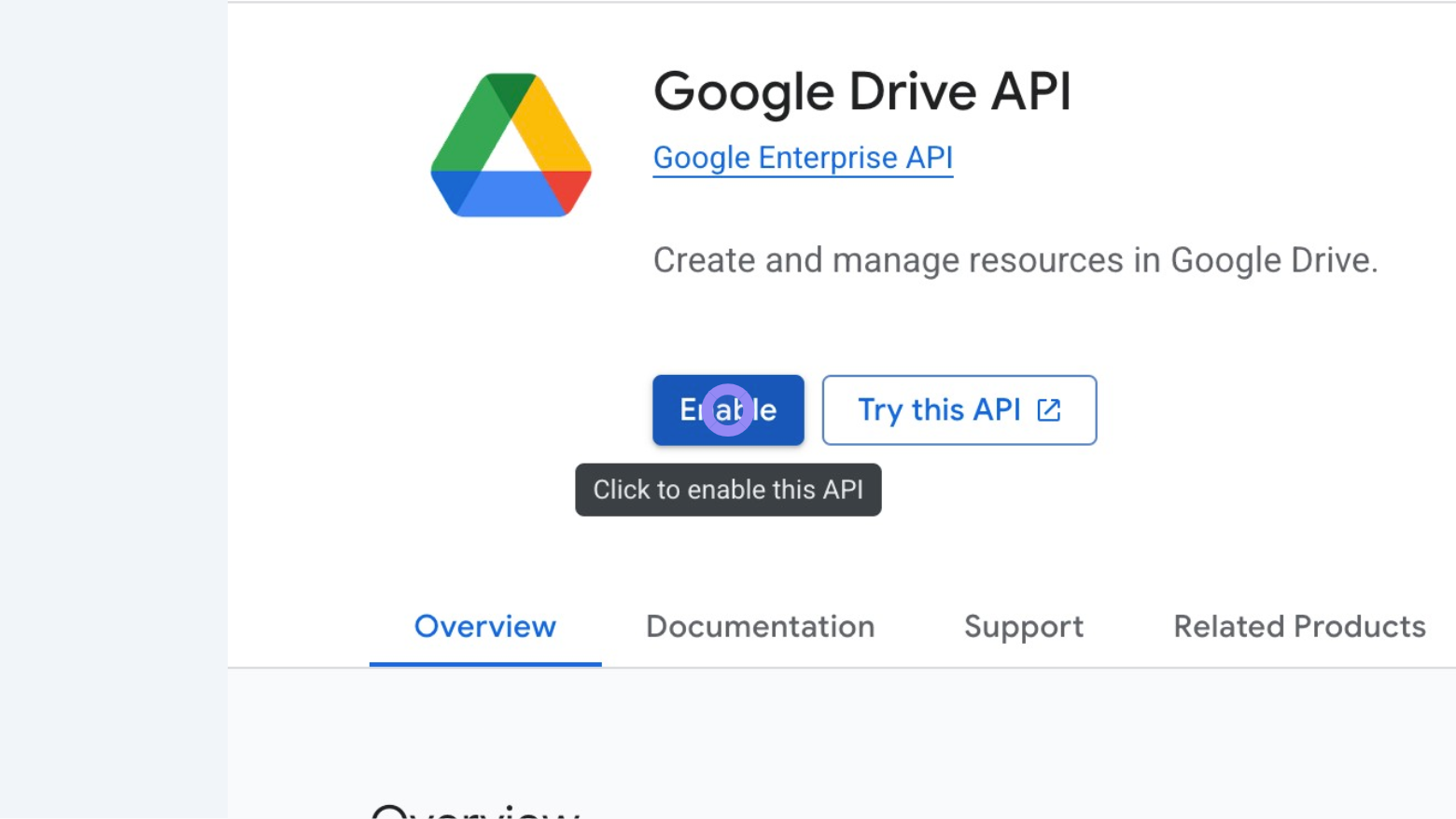Select the Overview tab
The height and width of the screenshot is (819, 1456).
tap(484, 626)
